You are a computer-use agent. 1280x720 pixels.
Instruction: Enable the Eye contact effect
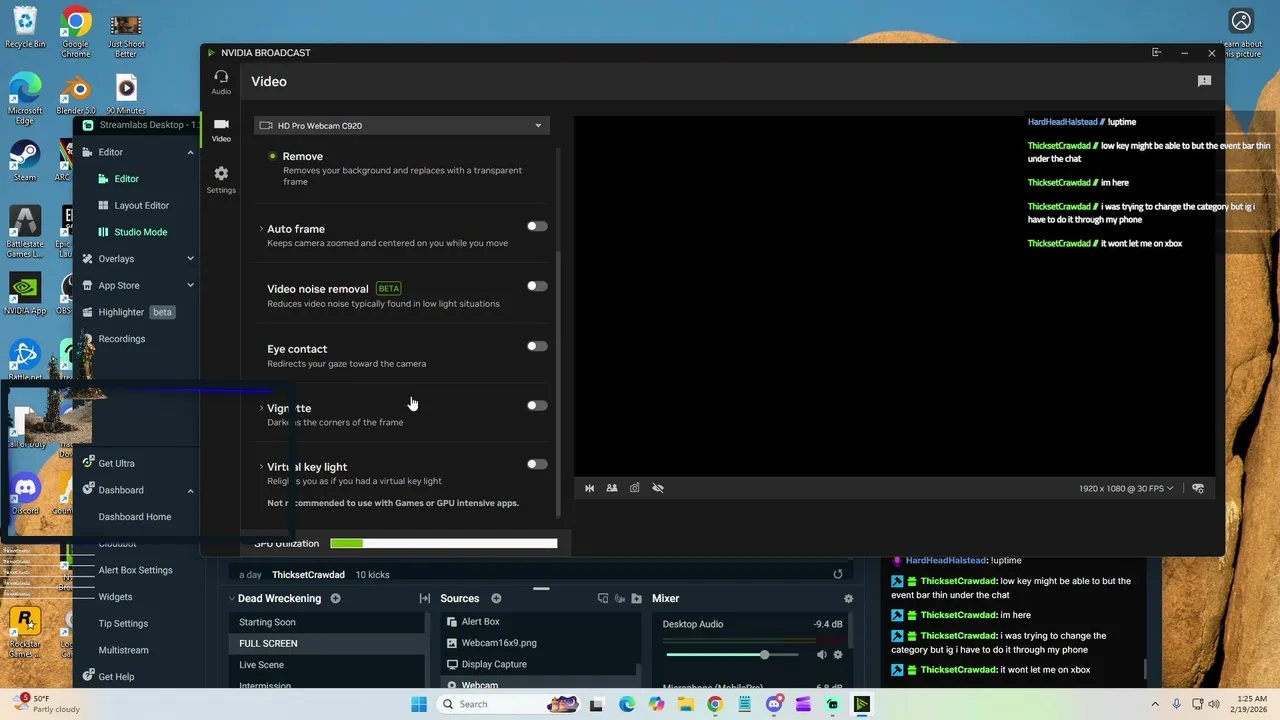(x=537, y=347)
